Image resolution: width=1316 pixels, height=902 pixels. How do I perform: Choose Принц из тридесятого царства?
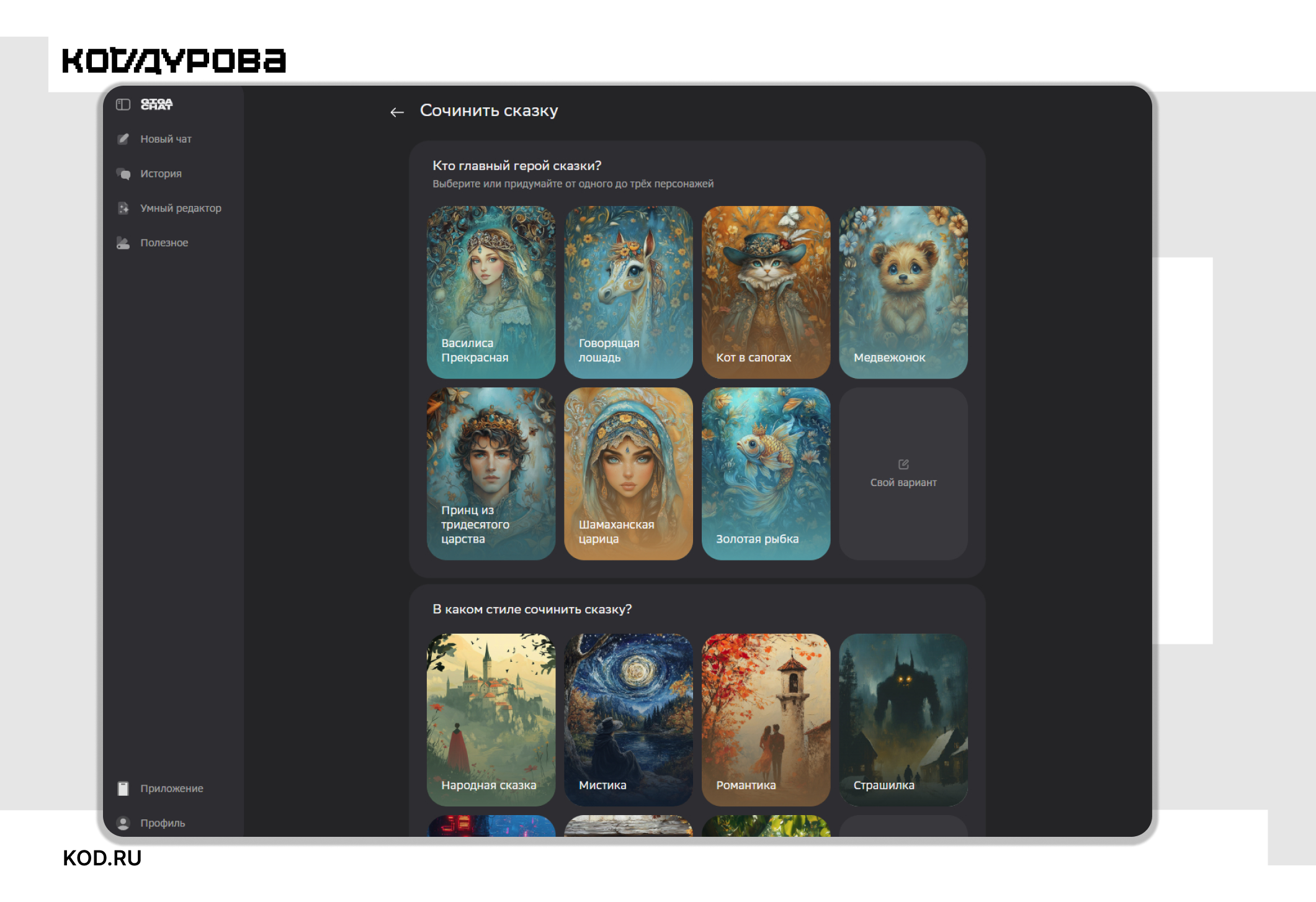pyautogui.click(x=491, y=474)
